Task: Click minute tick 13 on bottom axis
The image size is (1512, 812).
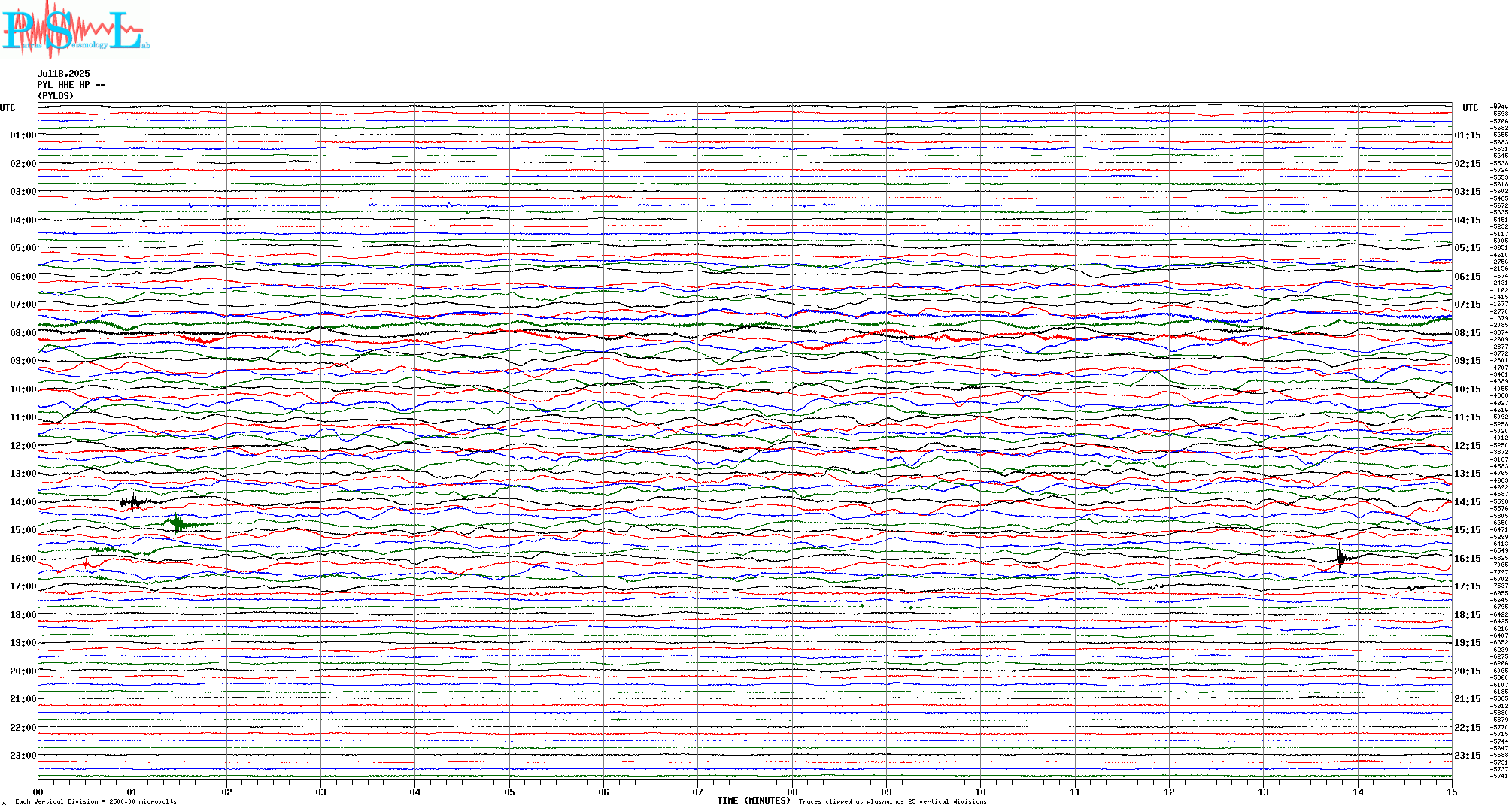Action: point(1264,792)
